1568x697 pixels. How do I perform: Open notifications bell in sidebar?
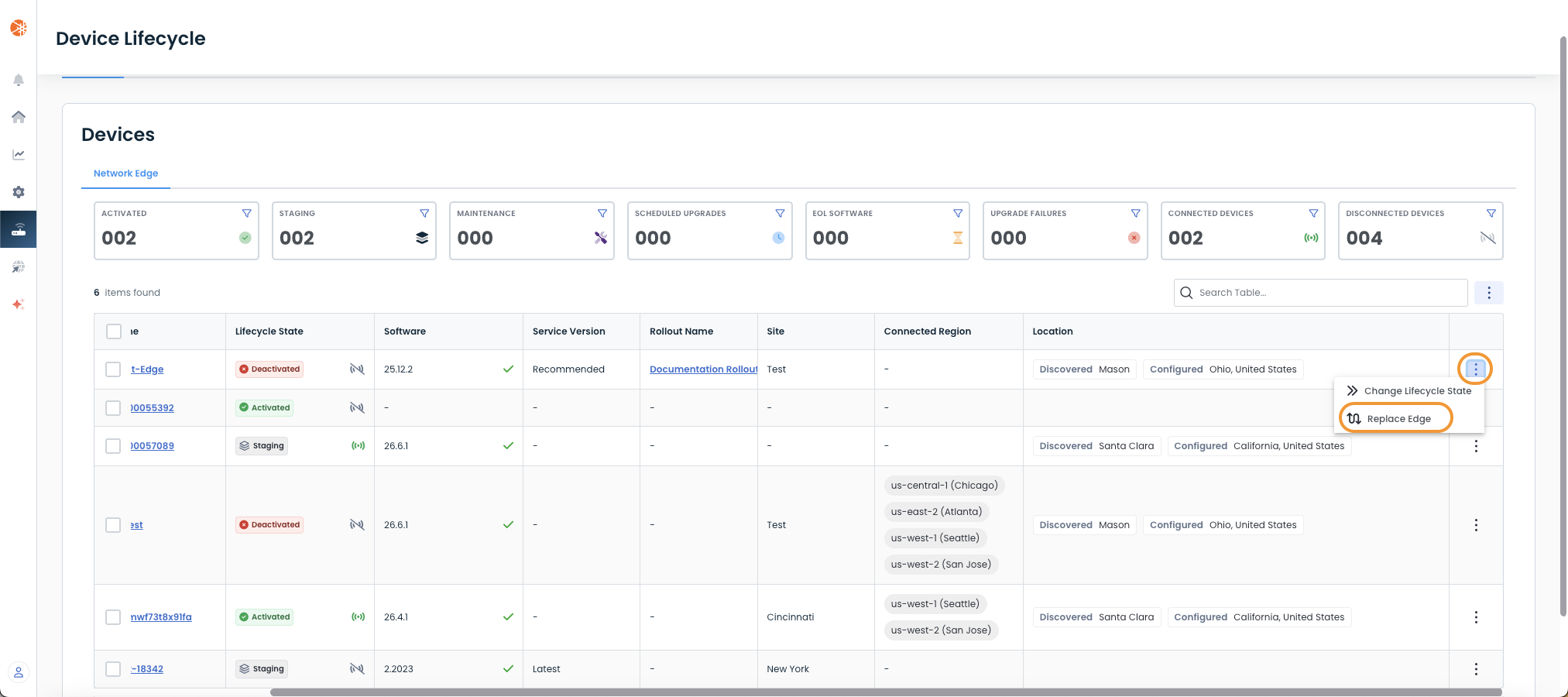[x=19, y=80]
